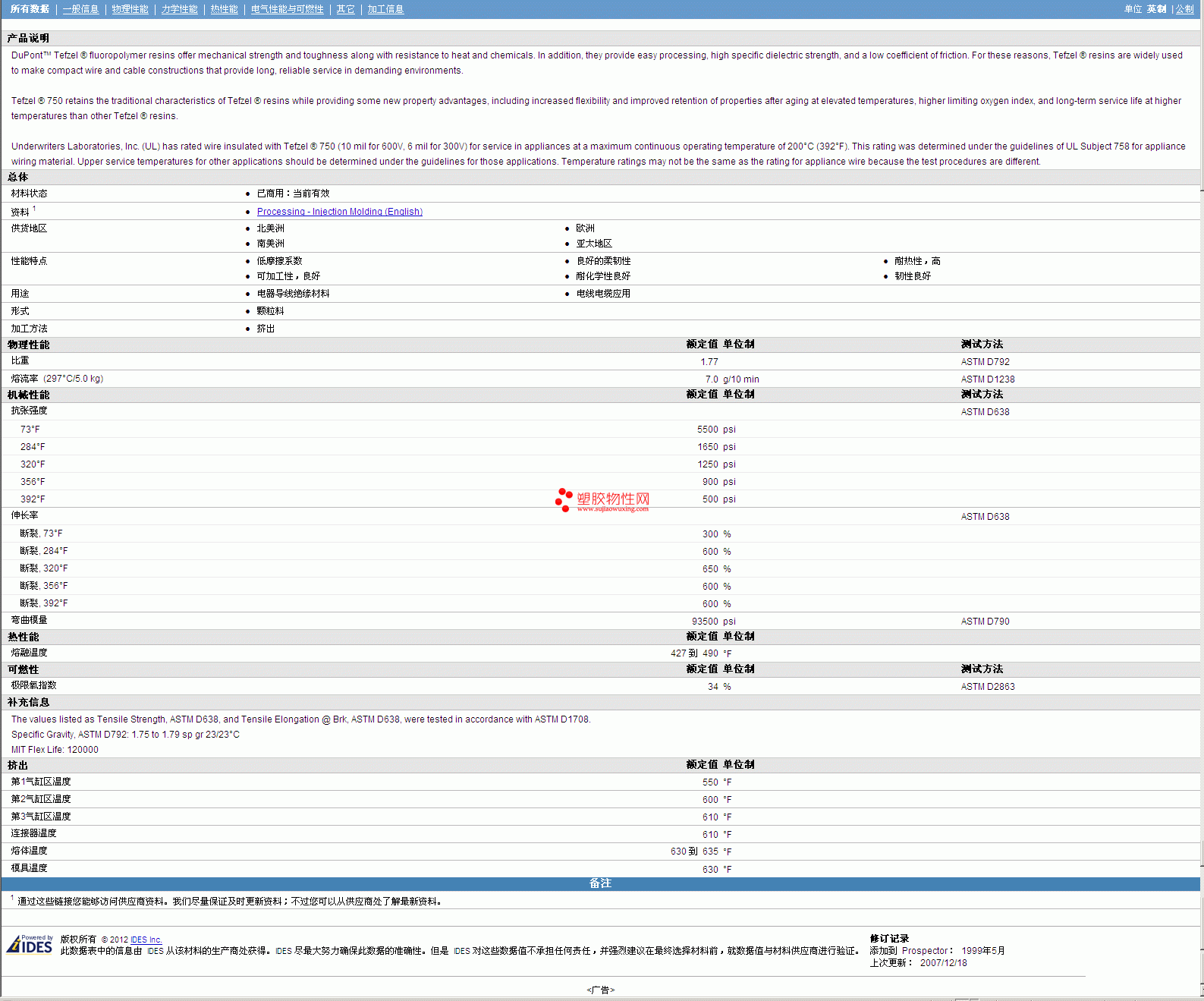
Task: Click the <广告> label at bottom
Action: click(x=600, y=990)
